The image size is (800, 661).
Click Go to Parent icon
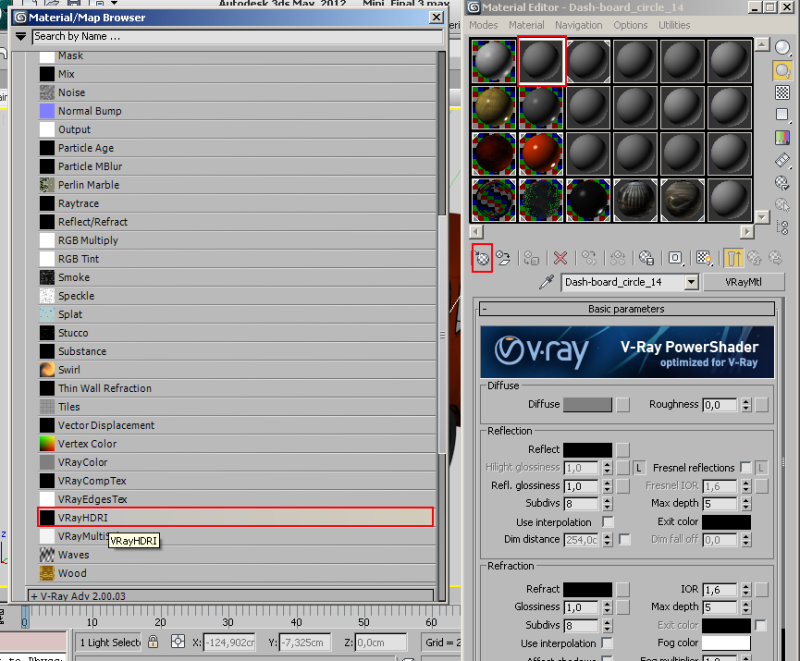coord(754,258)
